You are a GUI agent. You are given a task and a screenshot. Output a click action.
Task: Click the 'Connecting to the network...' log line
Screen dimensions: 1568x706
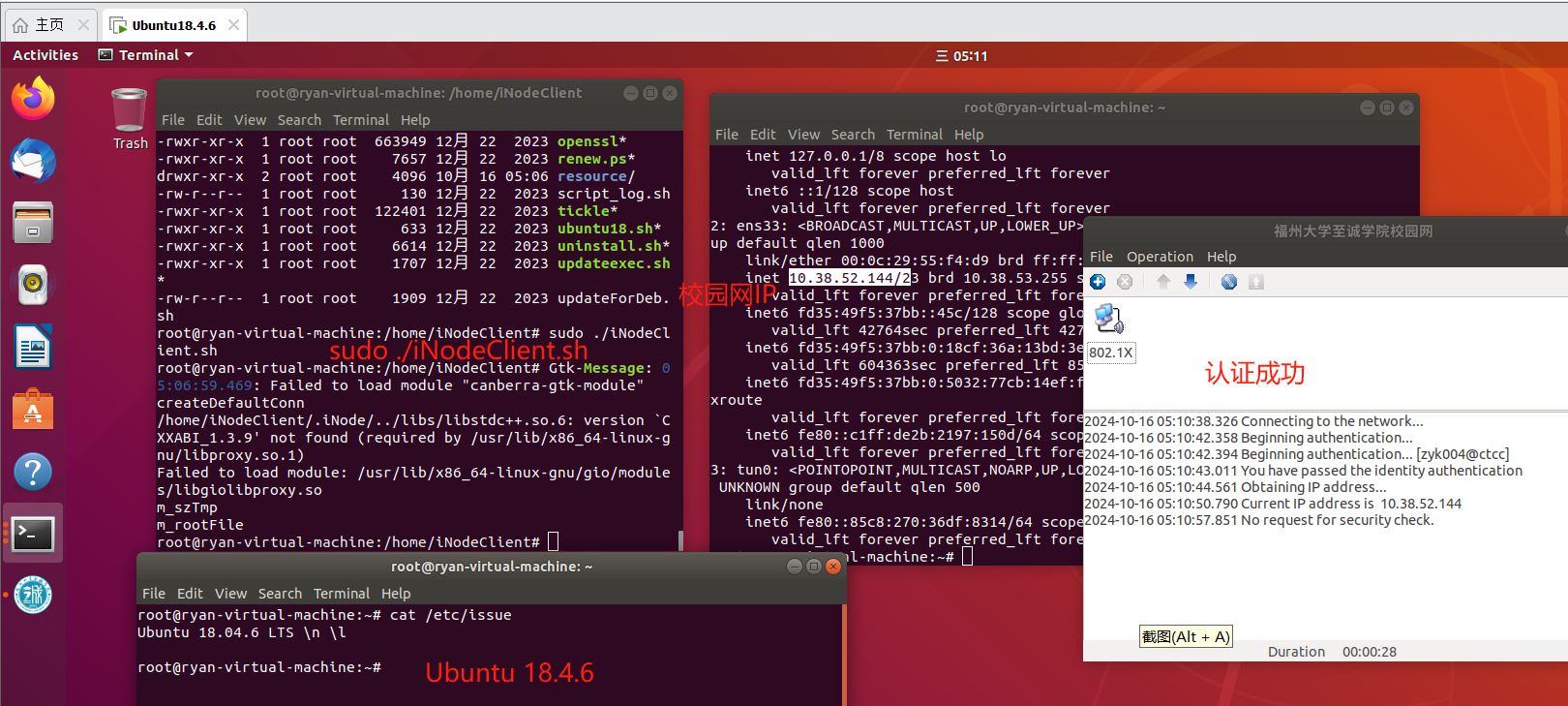click(x=1253, y=421)
